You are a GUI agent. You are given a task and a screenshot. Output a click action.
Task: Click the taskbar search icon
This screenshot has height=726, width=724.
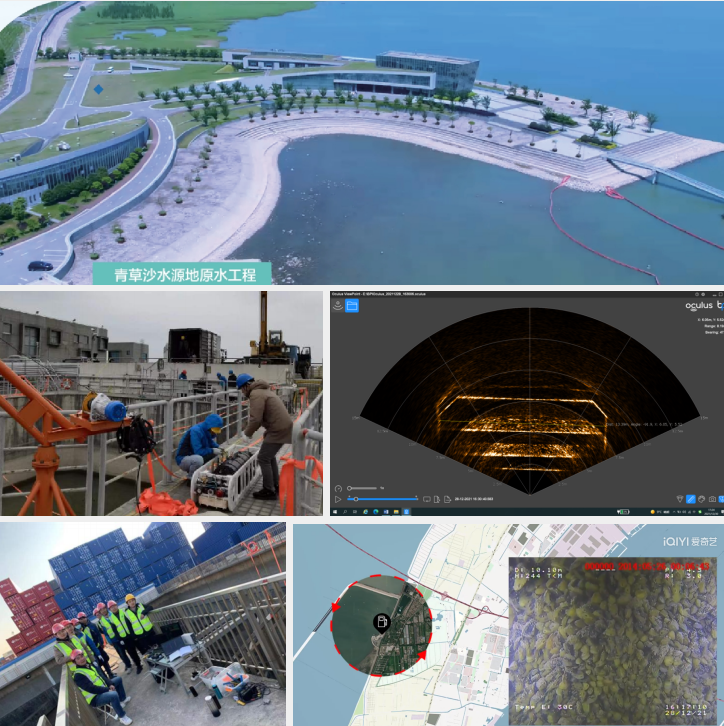347,511
